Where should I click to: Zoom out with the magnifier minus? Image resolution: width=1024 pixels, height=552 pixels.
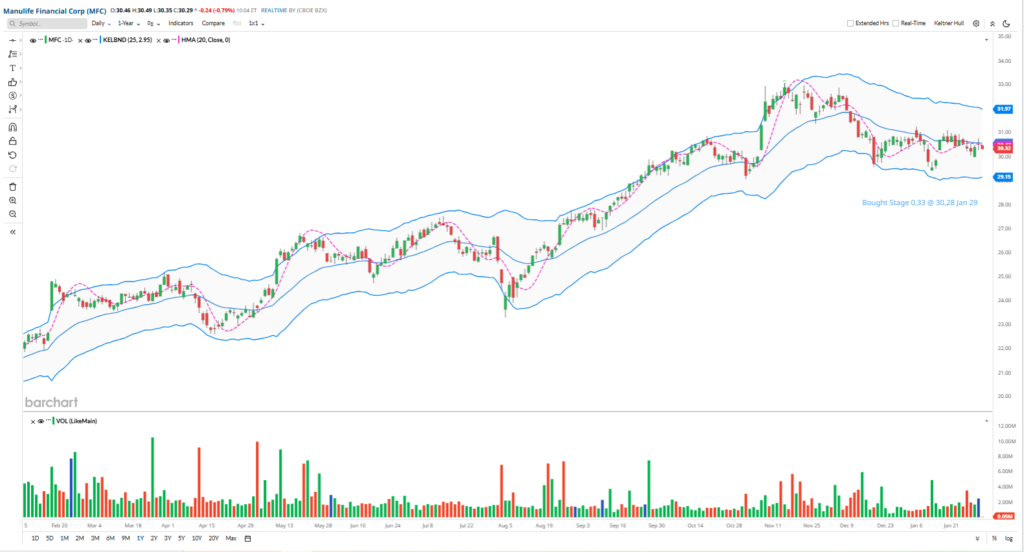click(x=12, y=214)
